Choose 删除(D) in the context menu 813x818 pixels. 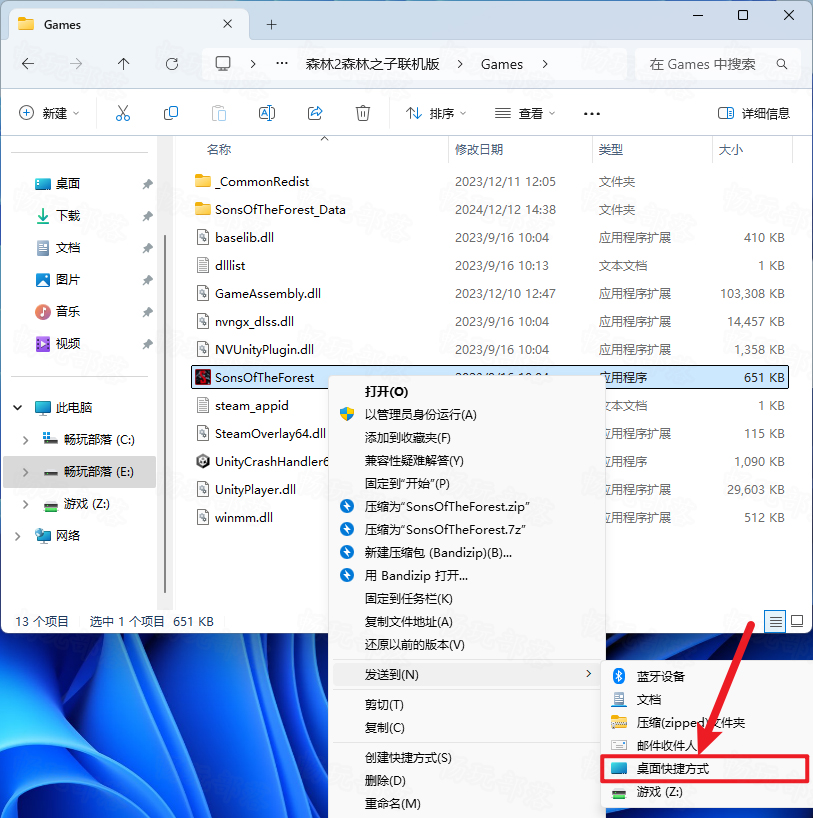[x=385, y=780]
